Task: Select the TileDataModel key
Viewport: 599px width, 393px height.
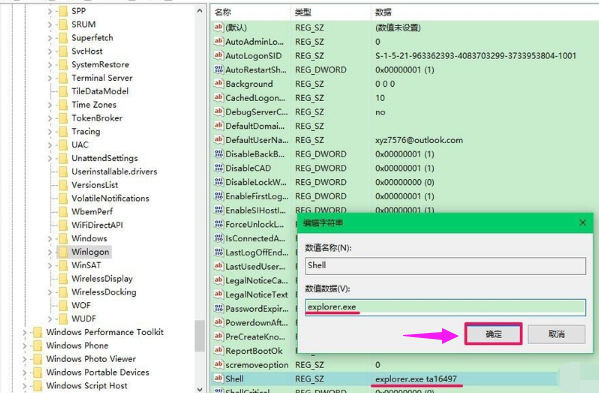Action: (x=100, y=91)
